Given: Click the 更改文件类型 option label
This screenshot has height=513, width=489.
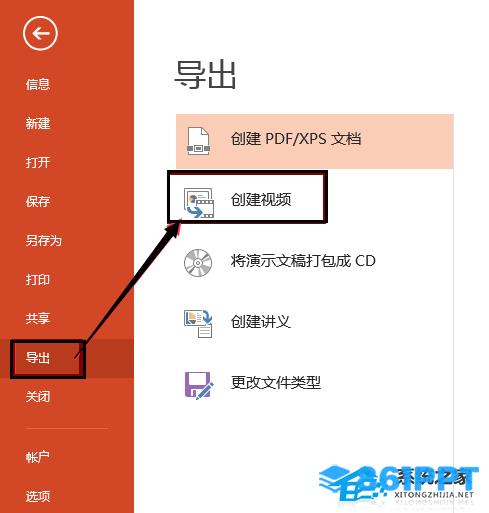Looking at the screenshot, I should pyautogui.click(x=276, y=382).
